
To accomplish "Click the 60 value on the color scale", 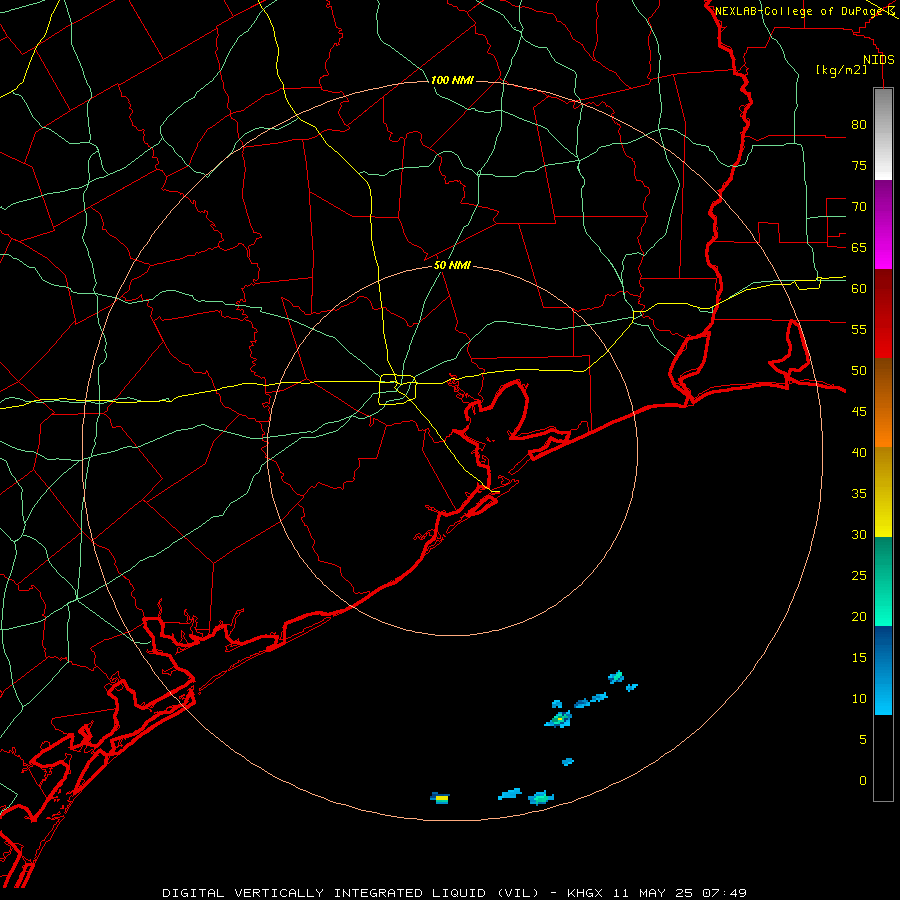I will click(x=859, y=289).
